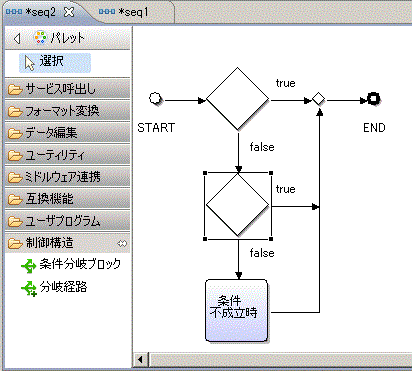412x371 pixels.
Task: Click the START label text
Action: 156,128
